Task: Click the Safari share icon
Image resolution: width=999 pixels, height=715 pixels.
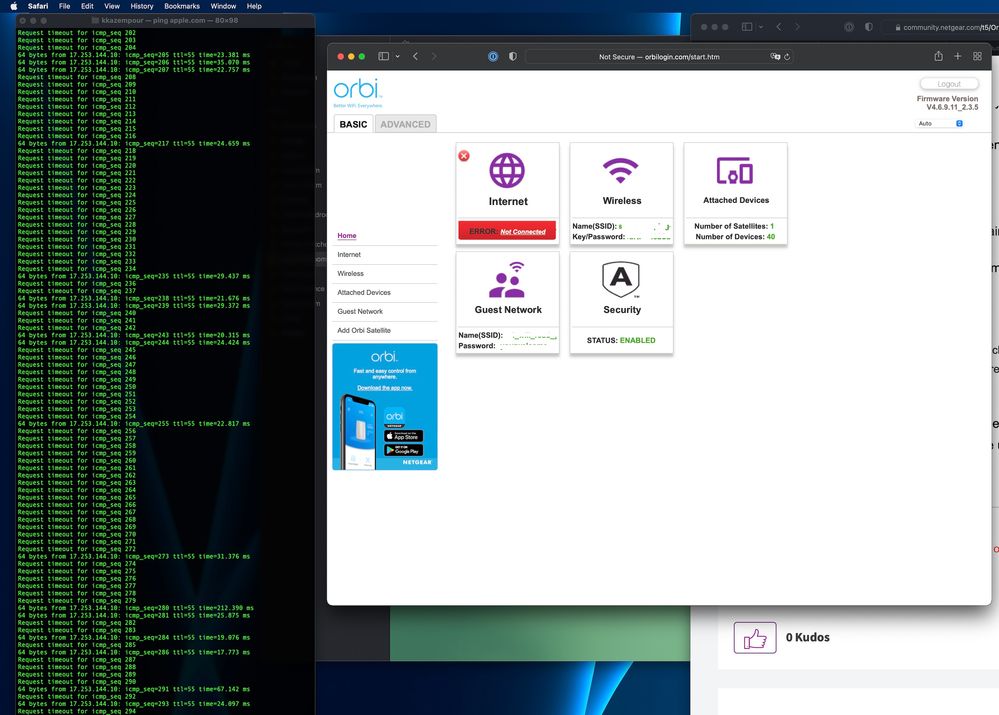Action: (938, 57)
